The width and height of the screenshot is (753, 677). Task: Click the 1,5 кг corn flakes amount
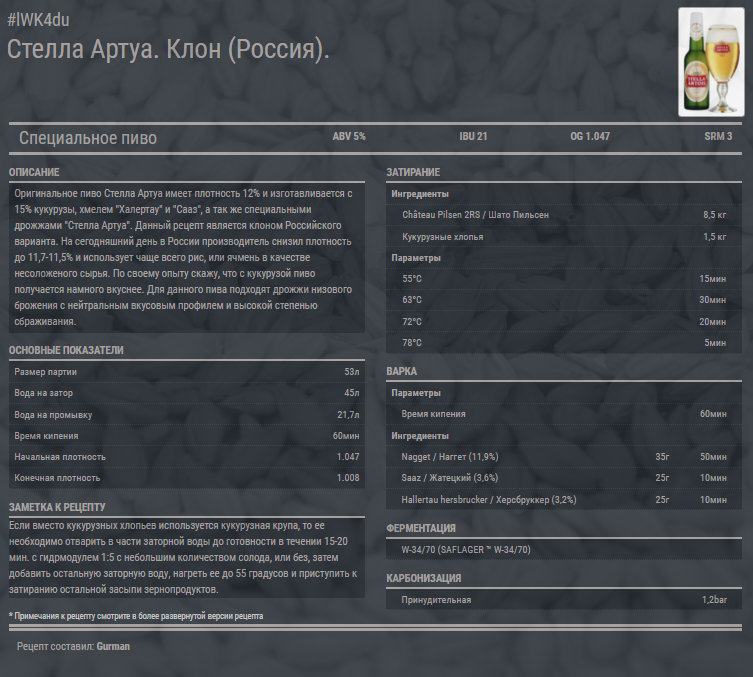click(x=715, y=237)
